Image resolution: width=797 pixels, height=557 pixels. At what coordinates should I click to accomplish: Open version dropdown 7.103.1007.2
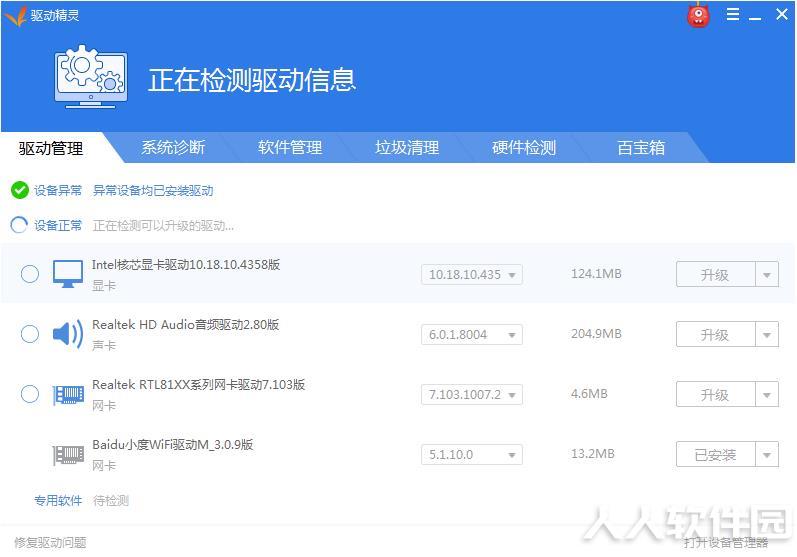pyautogui.click(x=472, y=394)
